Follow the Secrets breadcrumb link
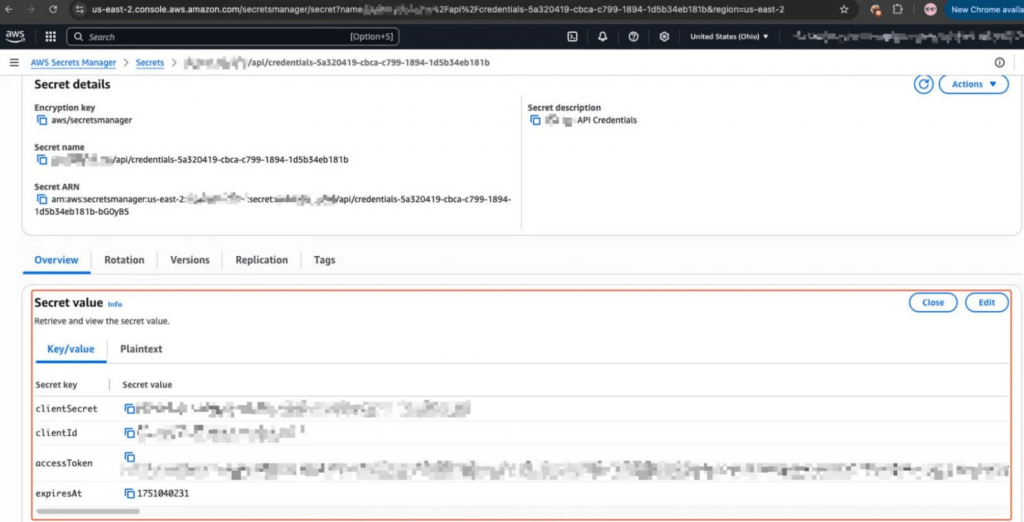Viewport: 1024px width, 522px height. click(150, 62)
